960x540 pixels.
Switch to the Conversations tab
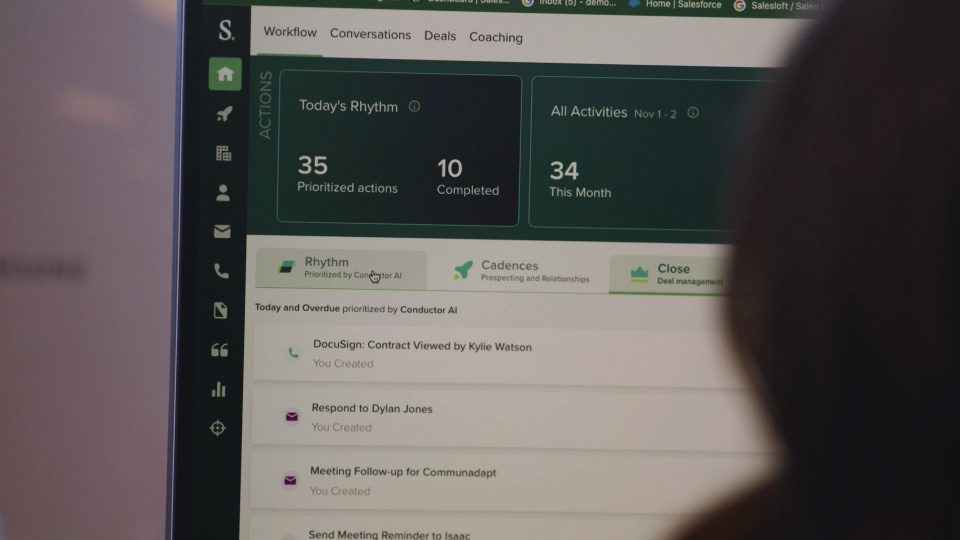pyautogui.click(x=370, y=34)
